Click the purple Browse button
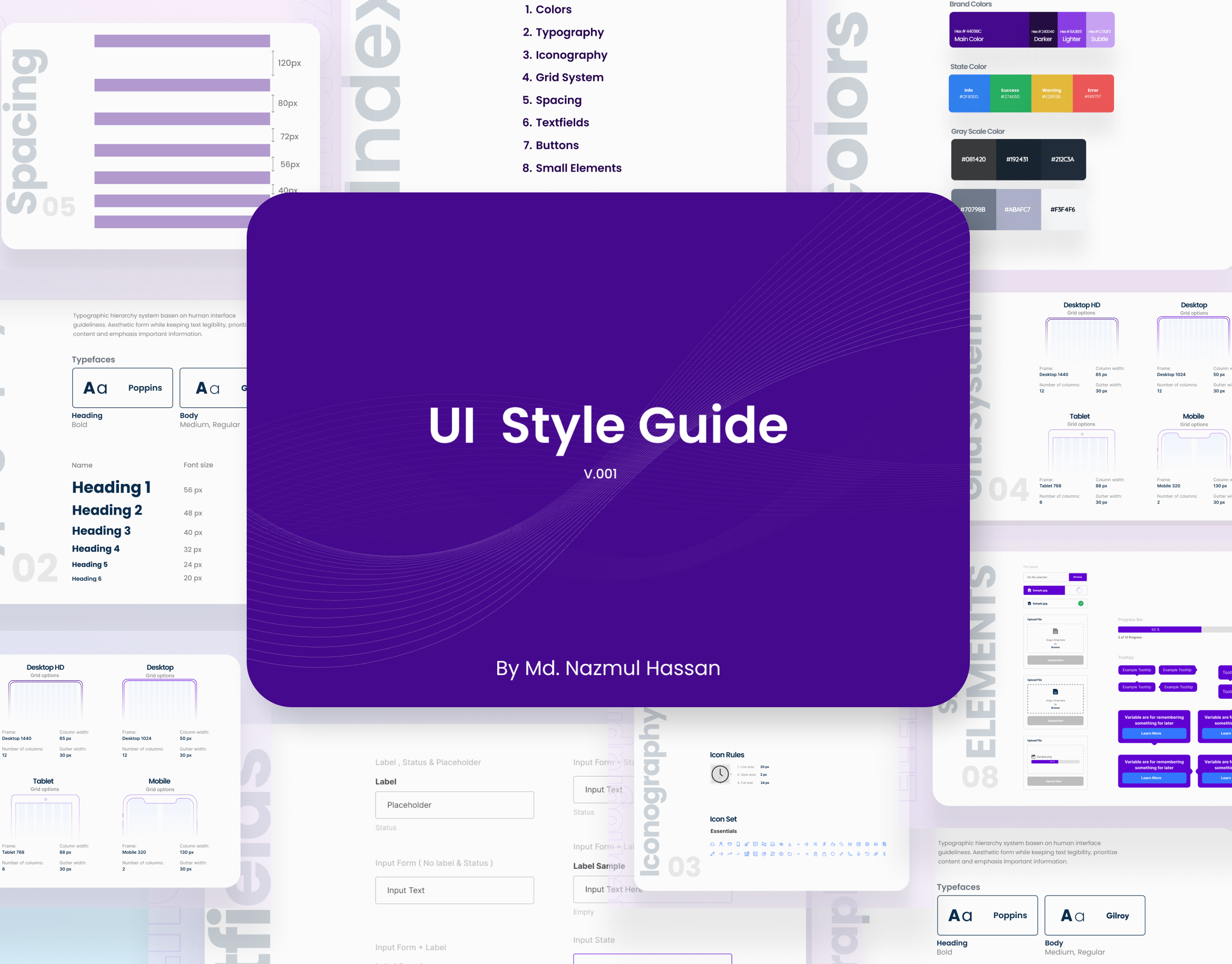The image size is (1232, 964). tap(1078, 577)
